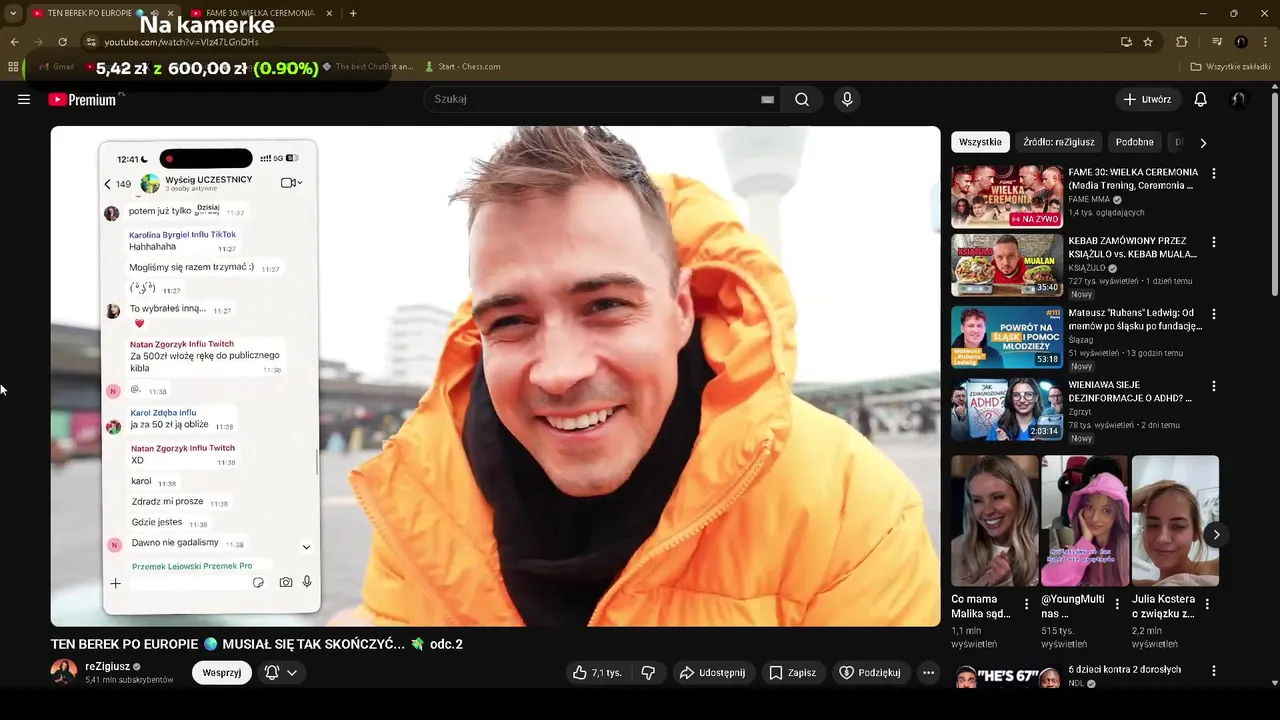The image size is (1280, 720).
Task: Like the video with thumbs up
Action: click(596, 673)
